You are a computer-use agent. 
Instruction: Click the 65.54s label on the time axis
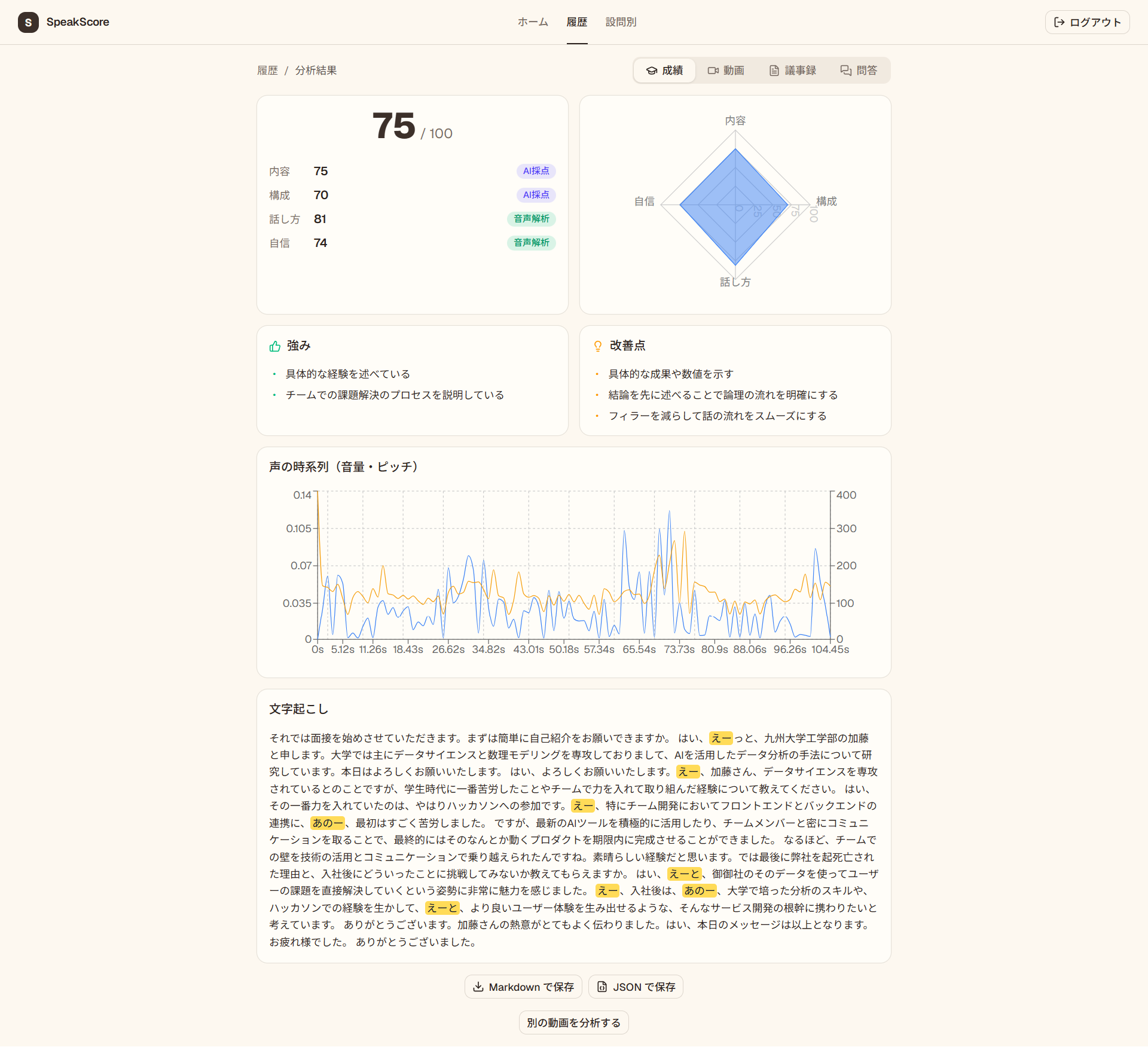click(x=639, y=650)
